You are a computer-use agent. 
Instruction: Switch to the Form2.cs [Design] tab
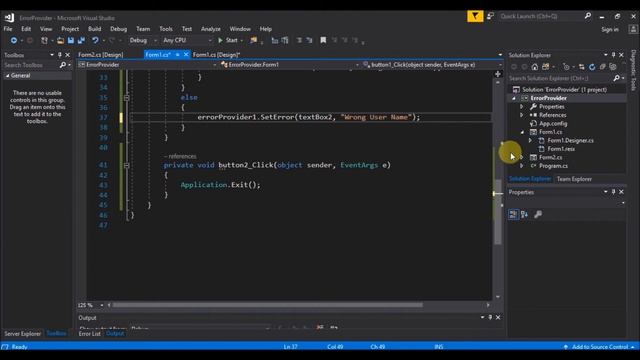click(x=100, y=55)
